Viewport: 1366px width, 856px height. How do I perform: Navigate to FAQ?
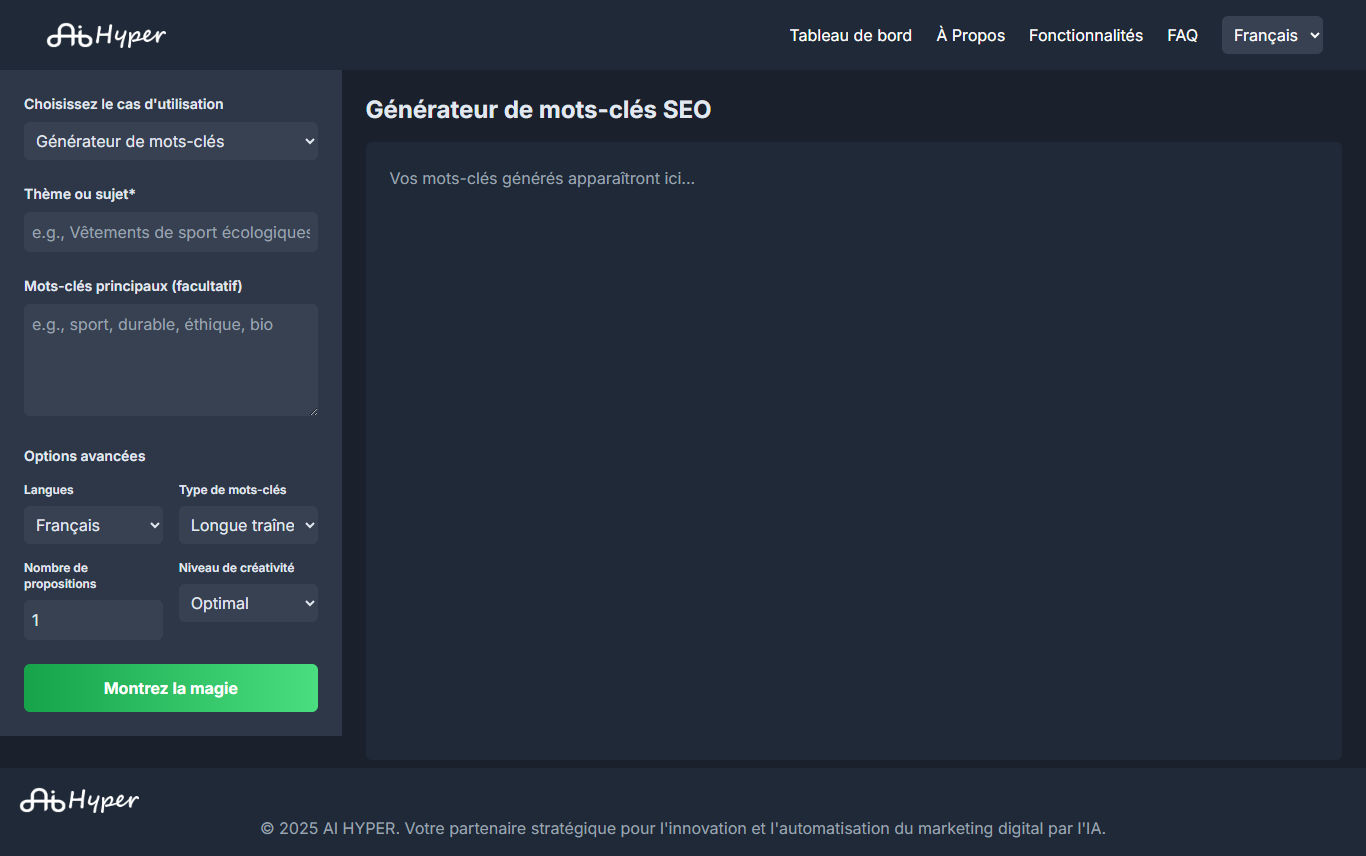tap(1183, 35)
